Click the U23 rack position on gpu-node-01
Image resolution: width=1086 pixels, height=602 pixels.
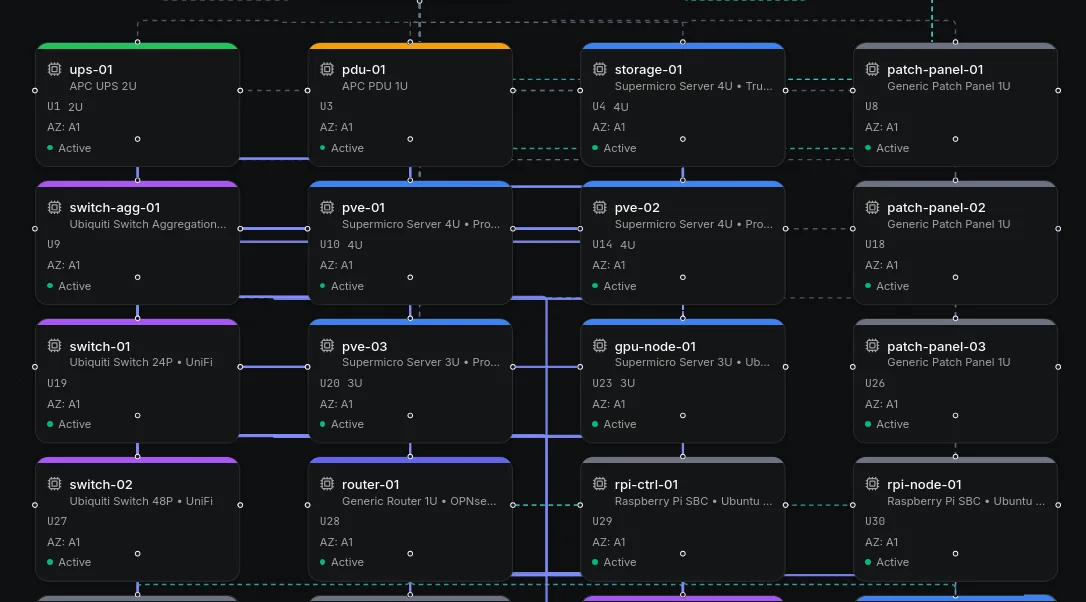coord(603,382)
